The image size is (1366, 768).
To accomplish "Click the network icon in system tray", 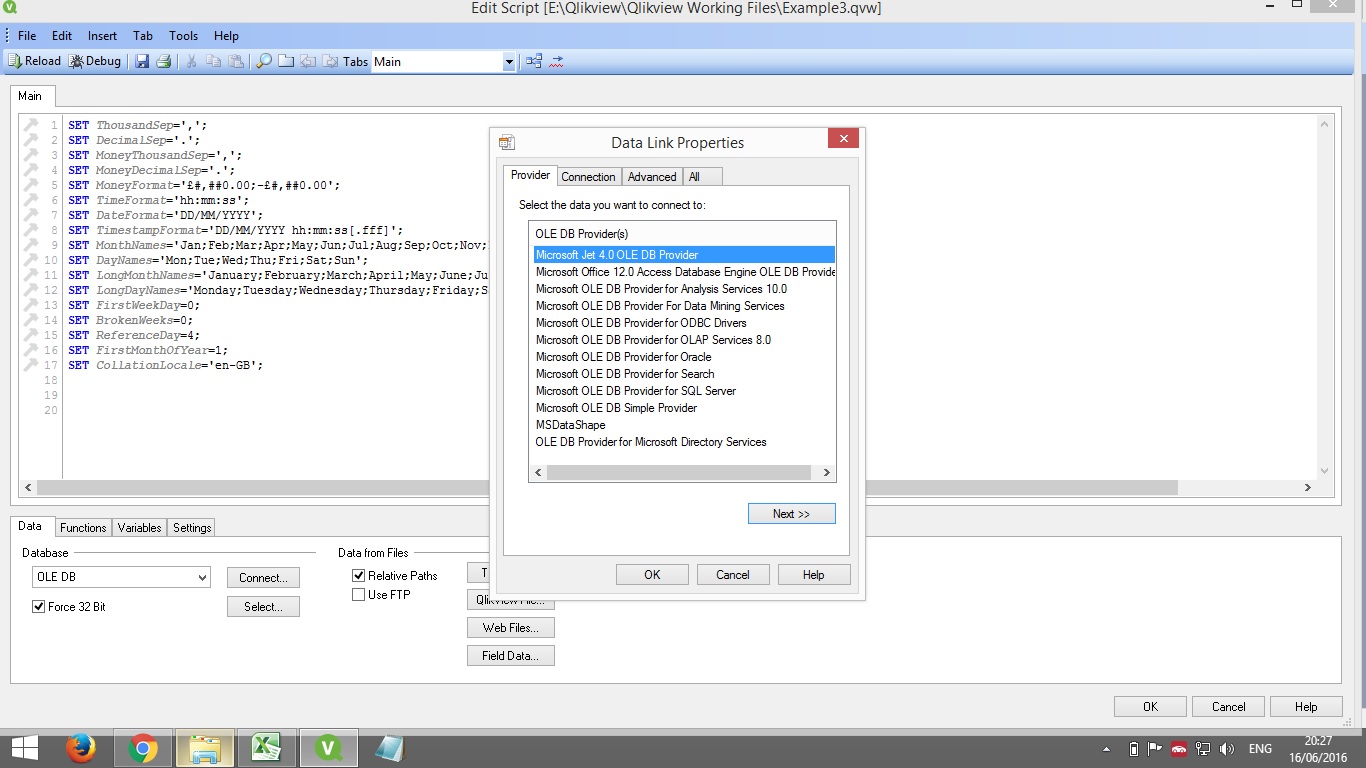I will click(1203, 749).
